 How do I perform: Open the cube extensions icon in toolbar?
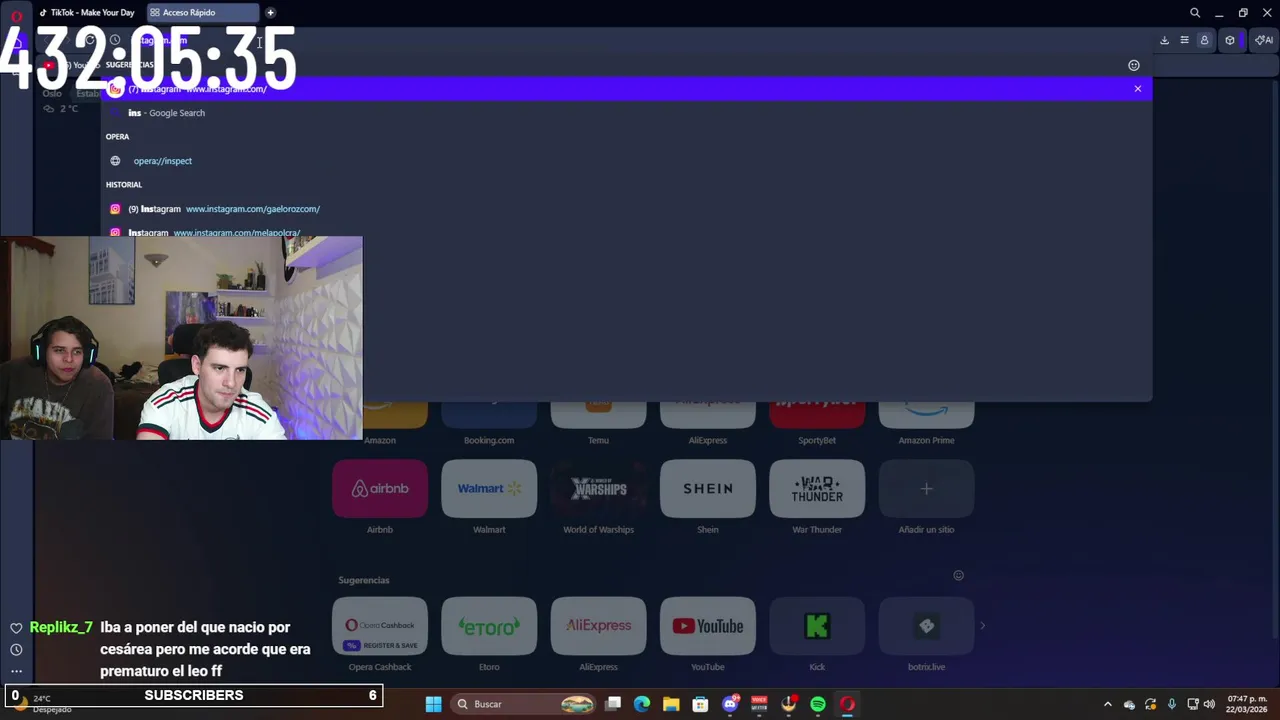(x=1230, y=40)
